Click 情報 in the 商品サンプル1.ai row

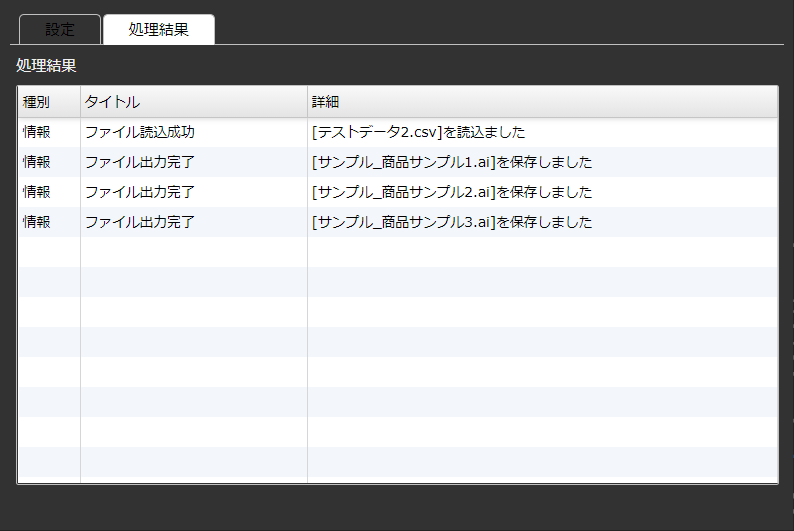click(49, 162)
